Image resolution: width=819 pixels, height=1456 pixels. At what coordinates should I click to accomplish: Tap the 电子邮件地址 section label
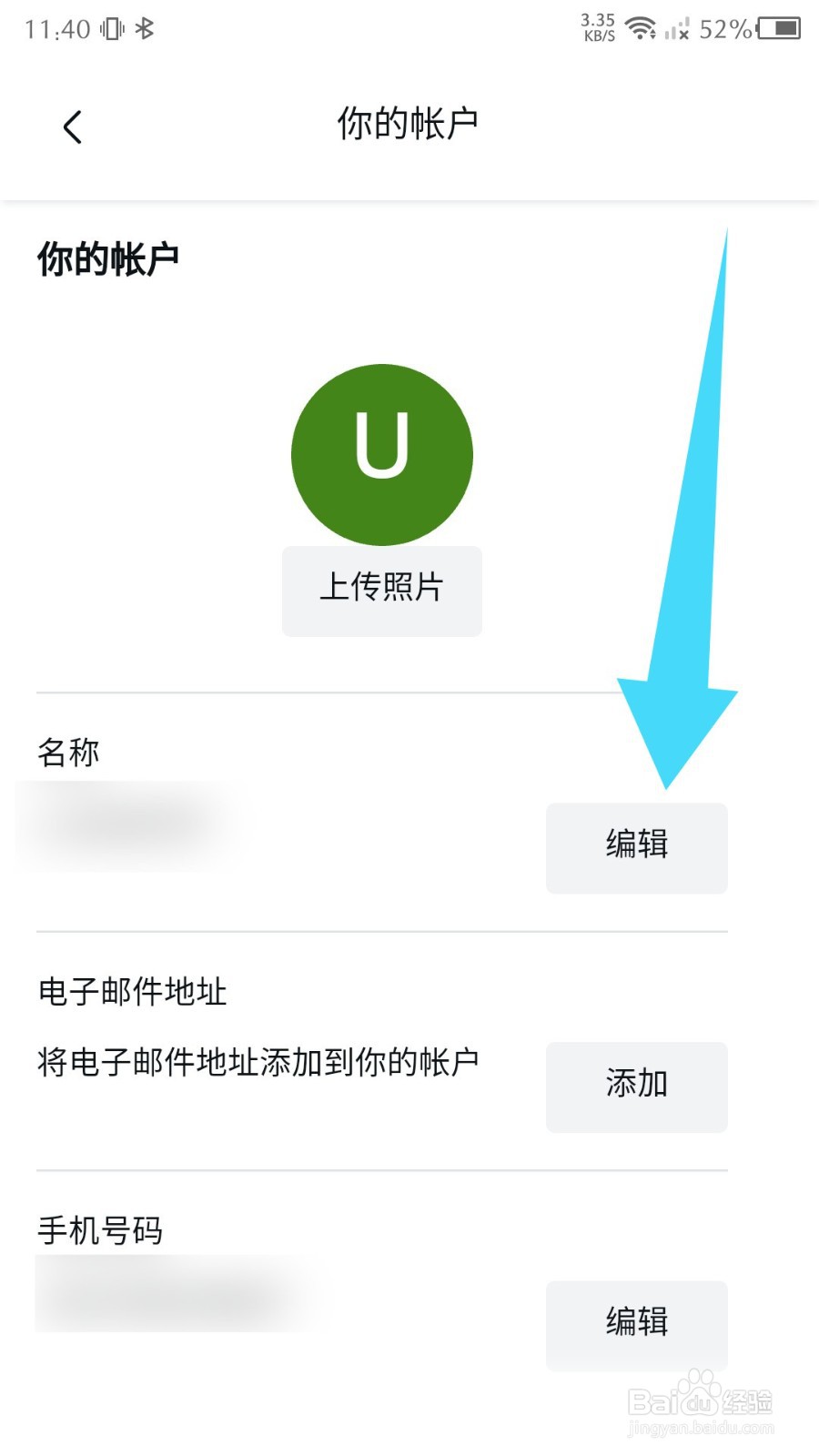(x=132, y=991)
